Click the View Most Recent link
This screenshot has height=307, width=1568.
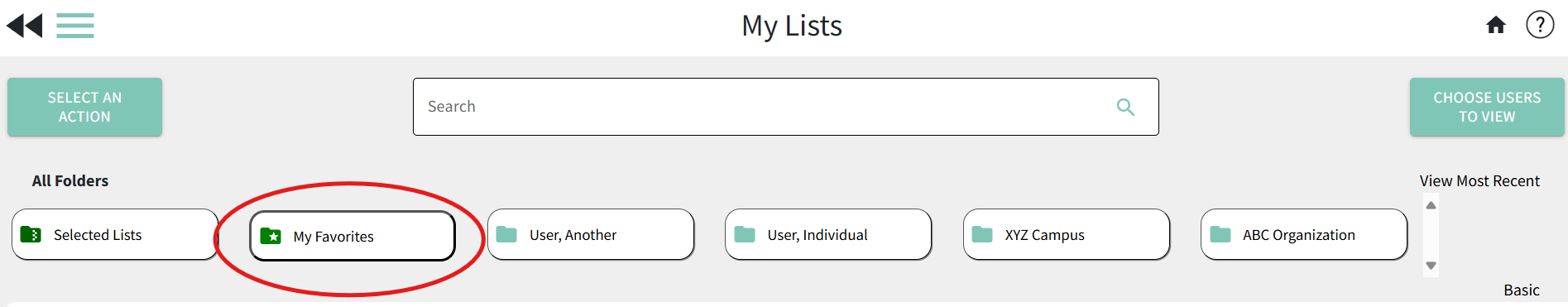click(1479, 180)
